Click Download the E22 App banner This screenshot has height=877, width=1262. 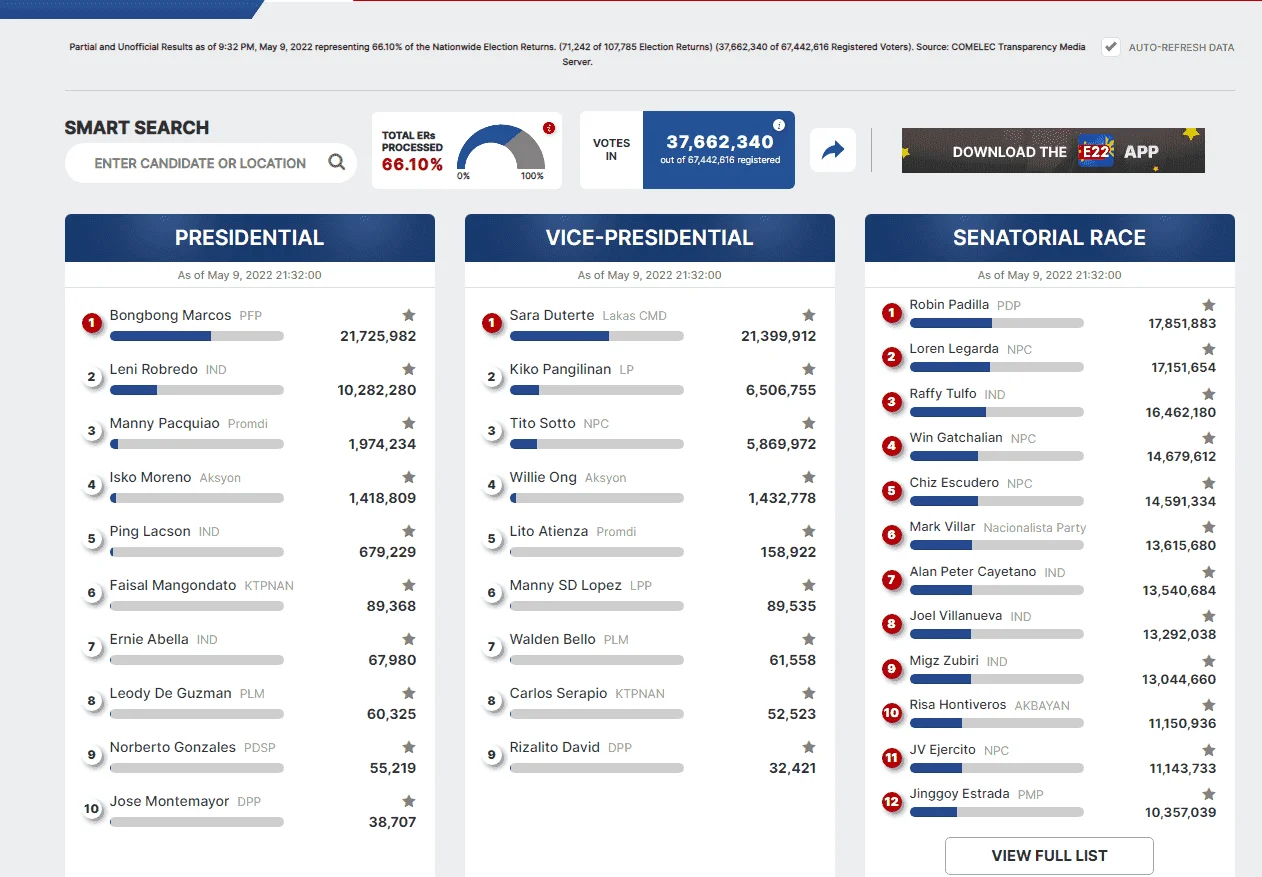[x=1053, y=151]
